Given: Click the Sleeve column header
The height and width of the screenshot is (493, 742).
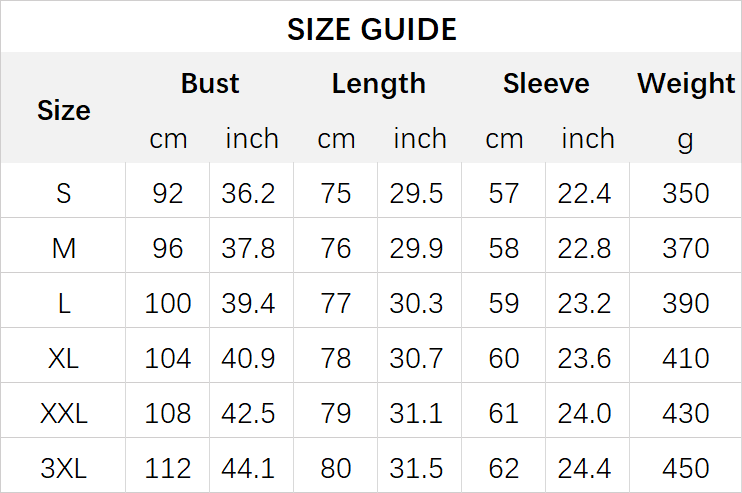Looking at the screenshot, I should point(546,84).
